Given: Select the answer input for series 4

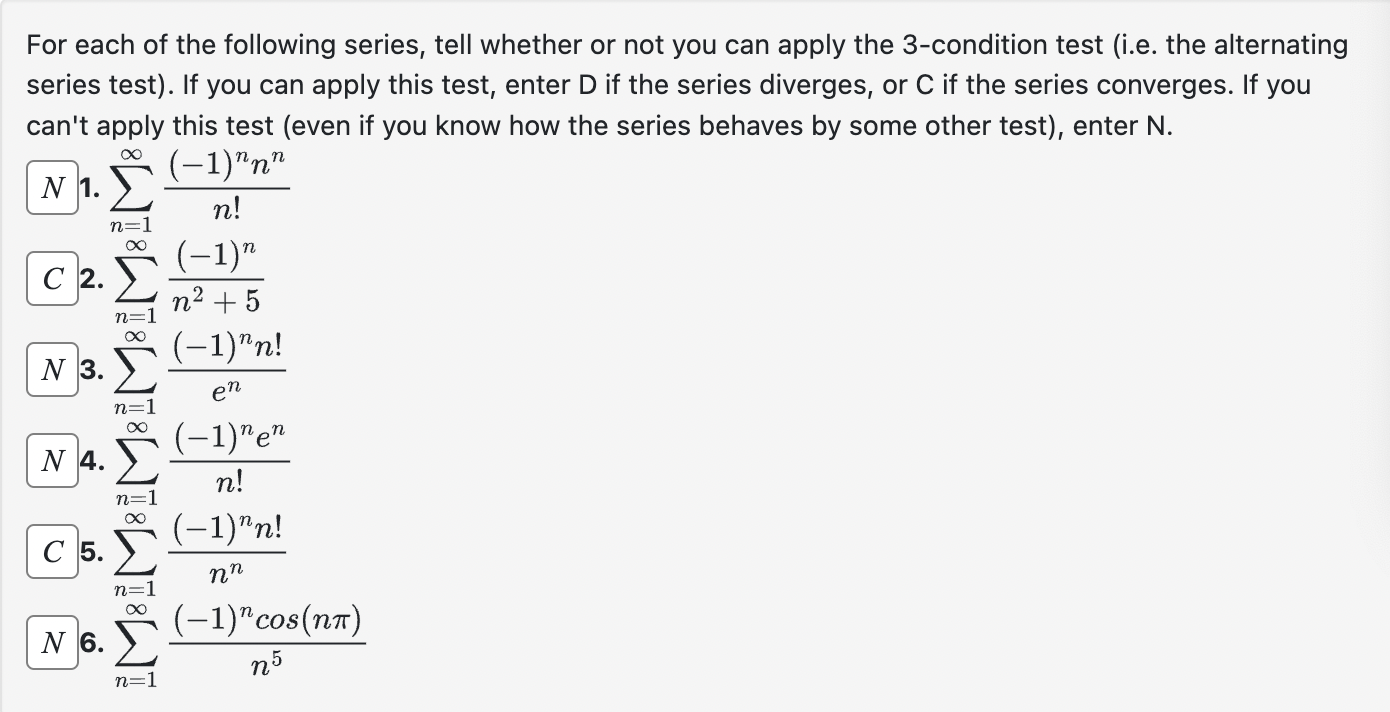Looking at the screenshot, I should pos(51,461).
